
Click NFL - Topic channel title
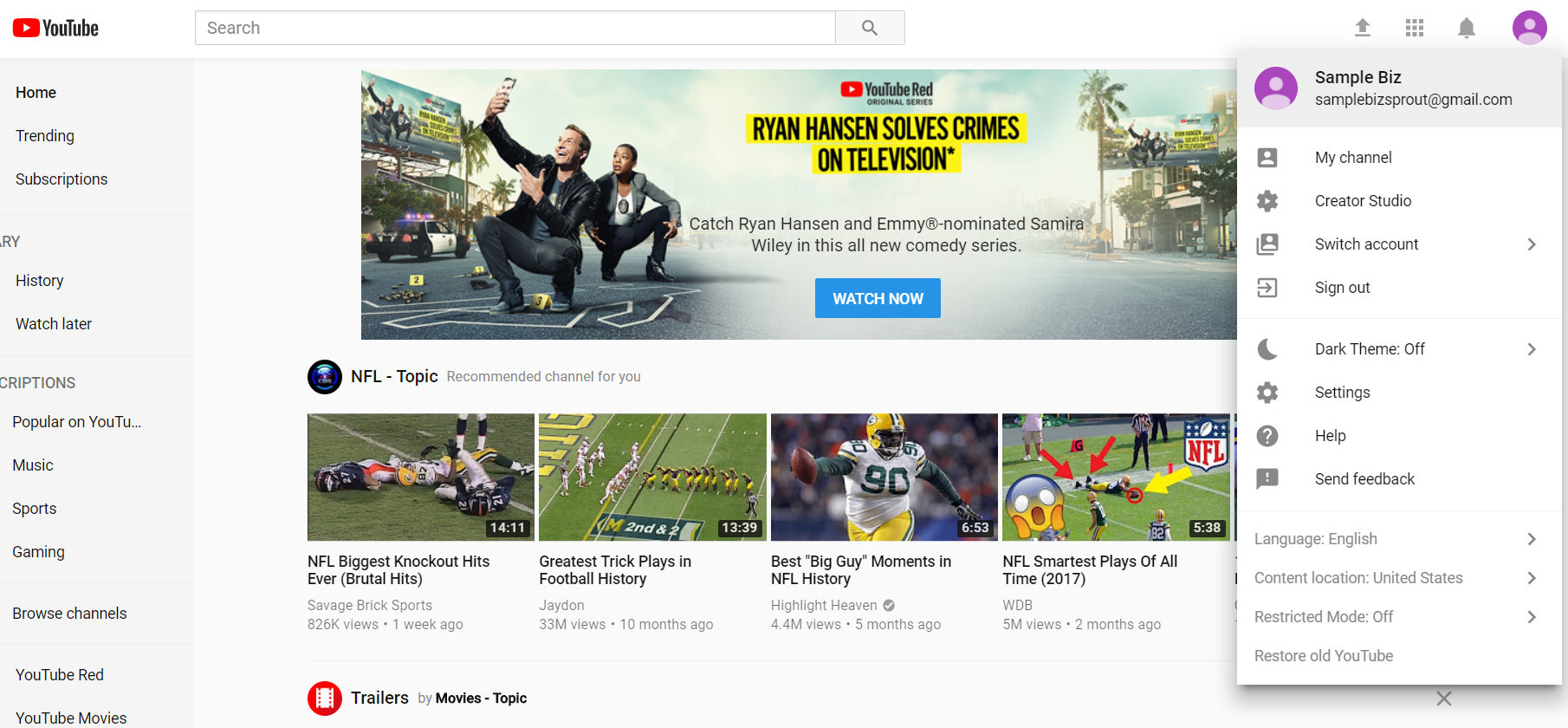394,376
